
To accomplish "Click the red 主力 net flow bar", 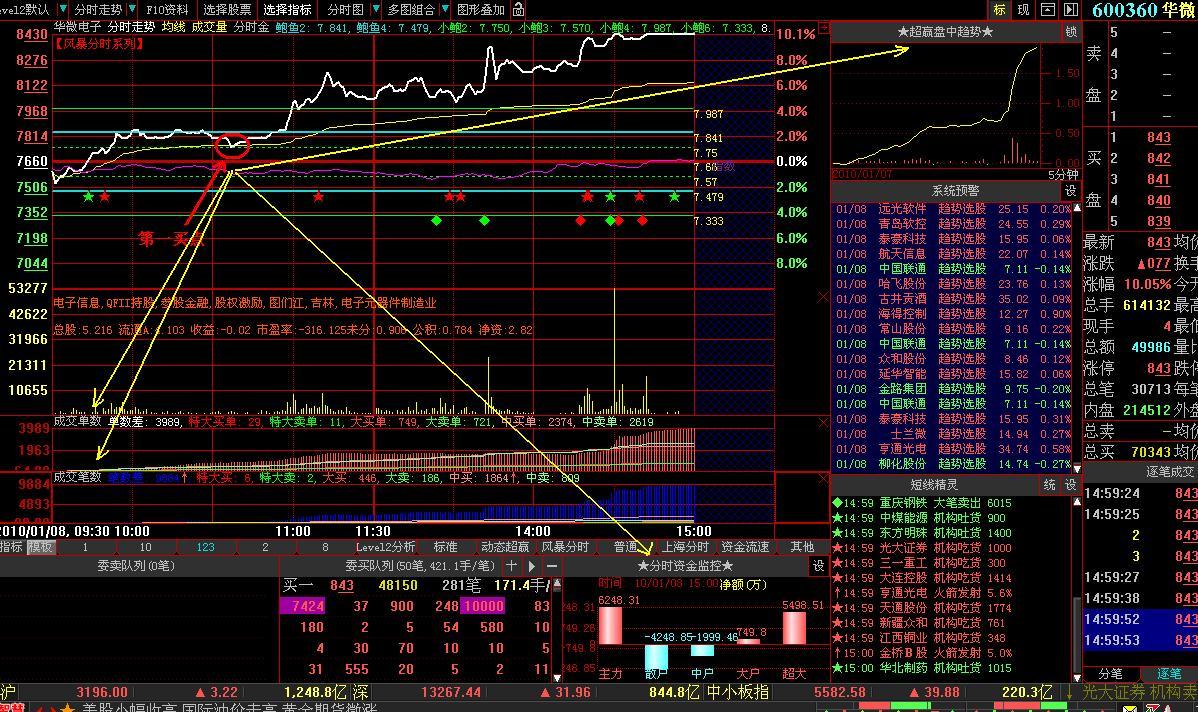I will 610,625.
